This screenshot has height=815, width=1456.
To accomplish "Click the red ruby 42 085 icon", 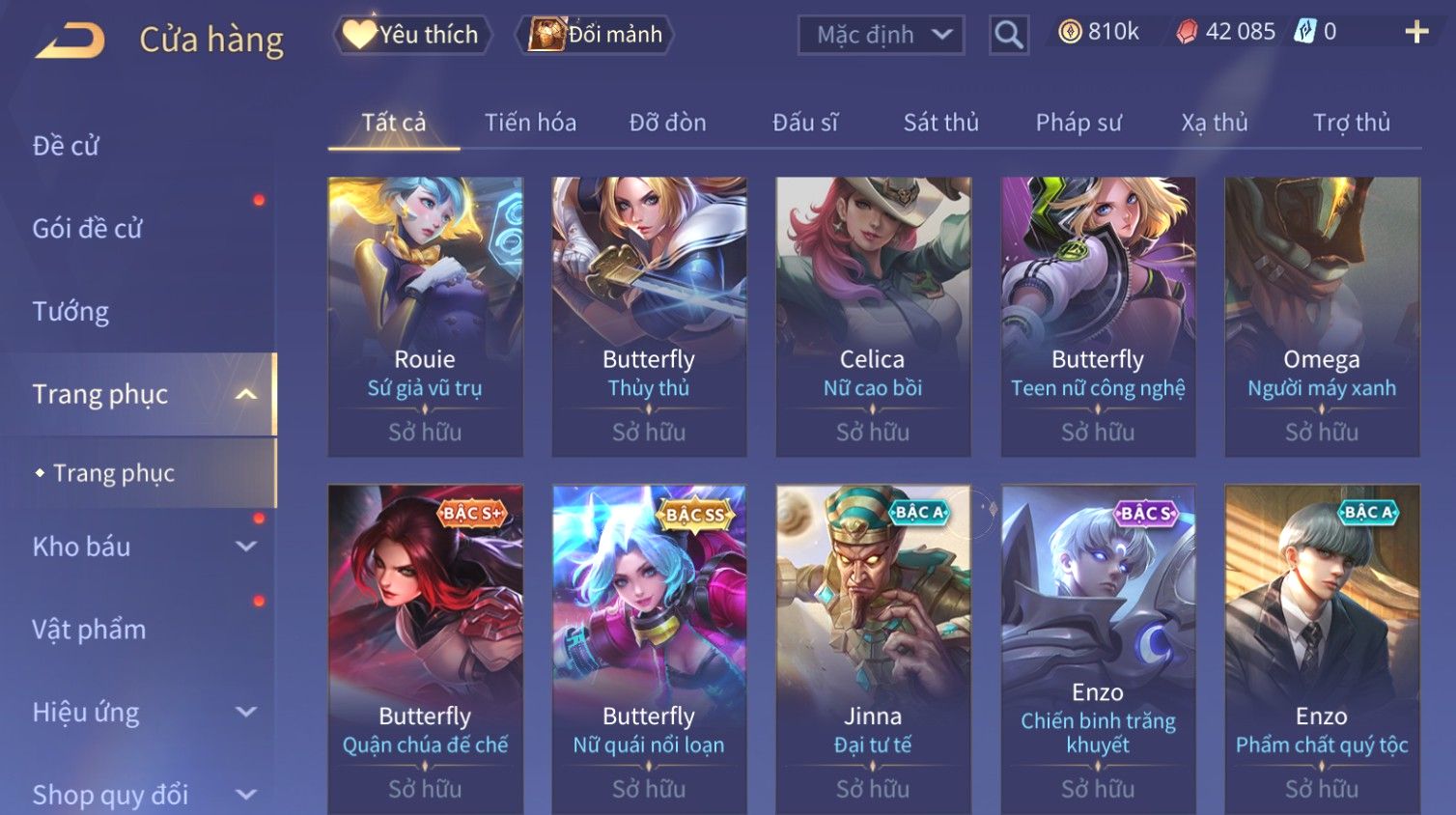I will [1187, 32].
